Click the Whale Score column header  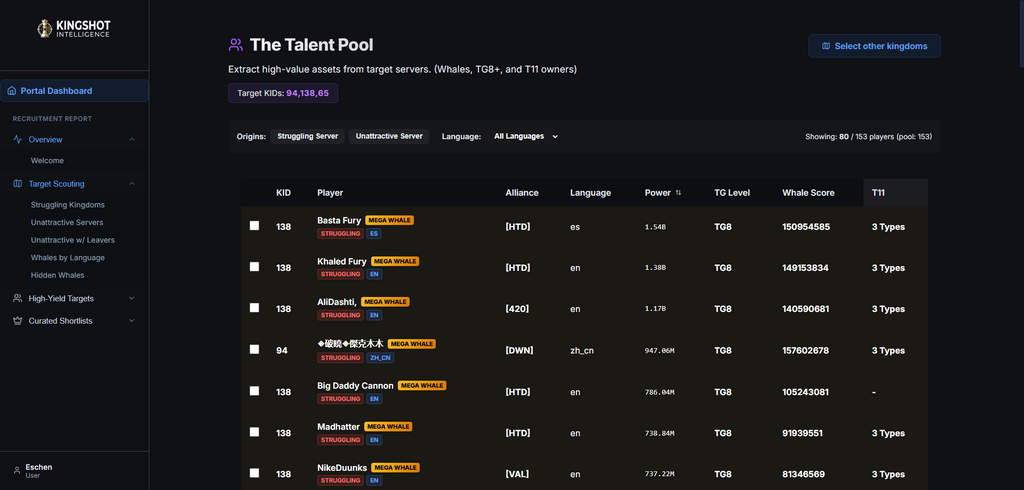(x=808, y=193)
